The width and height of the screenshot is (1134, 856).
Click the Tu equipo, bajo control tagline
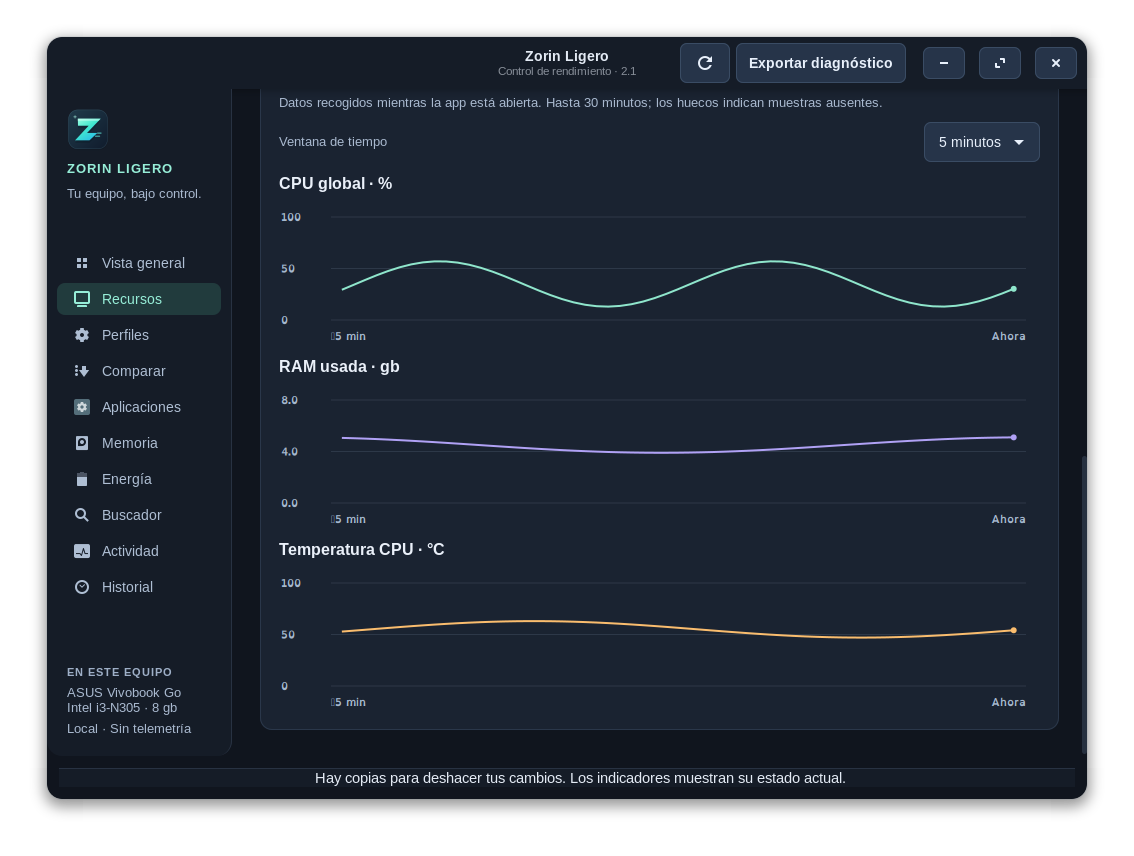pyautogui.click(x=134, y=194)
